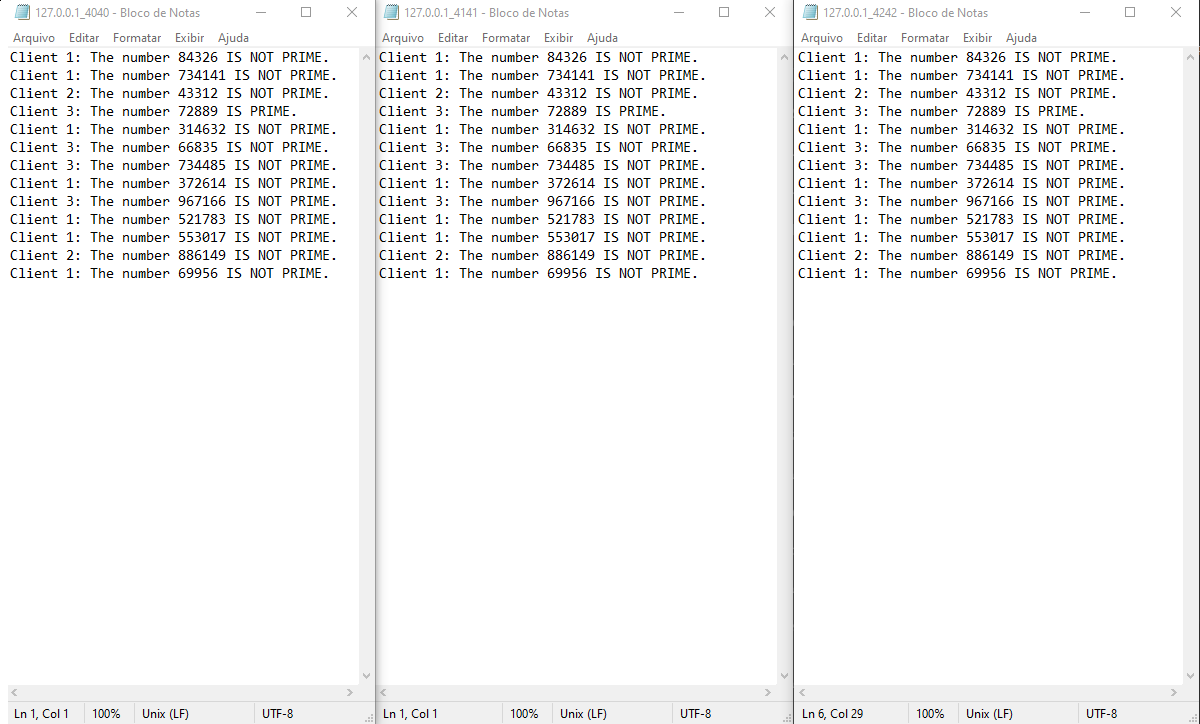Open Editar menu in 127.0.0.1_4040 window
The image size is (1200, 724).
(84, 38)
